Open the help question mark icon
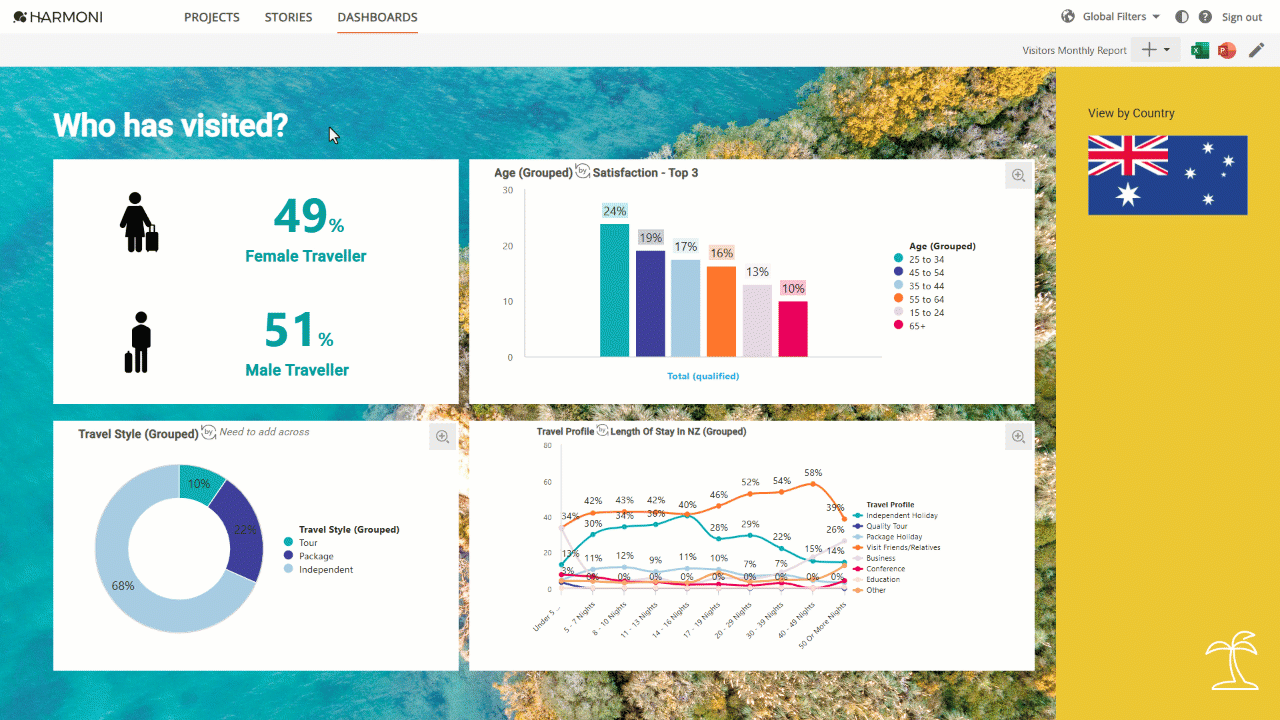The height and width of the screenshot is (720, 1280). tap(1205, 17)
